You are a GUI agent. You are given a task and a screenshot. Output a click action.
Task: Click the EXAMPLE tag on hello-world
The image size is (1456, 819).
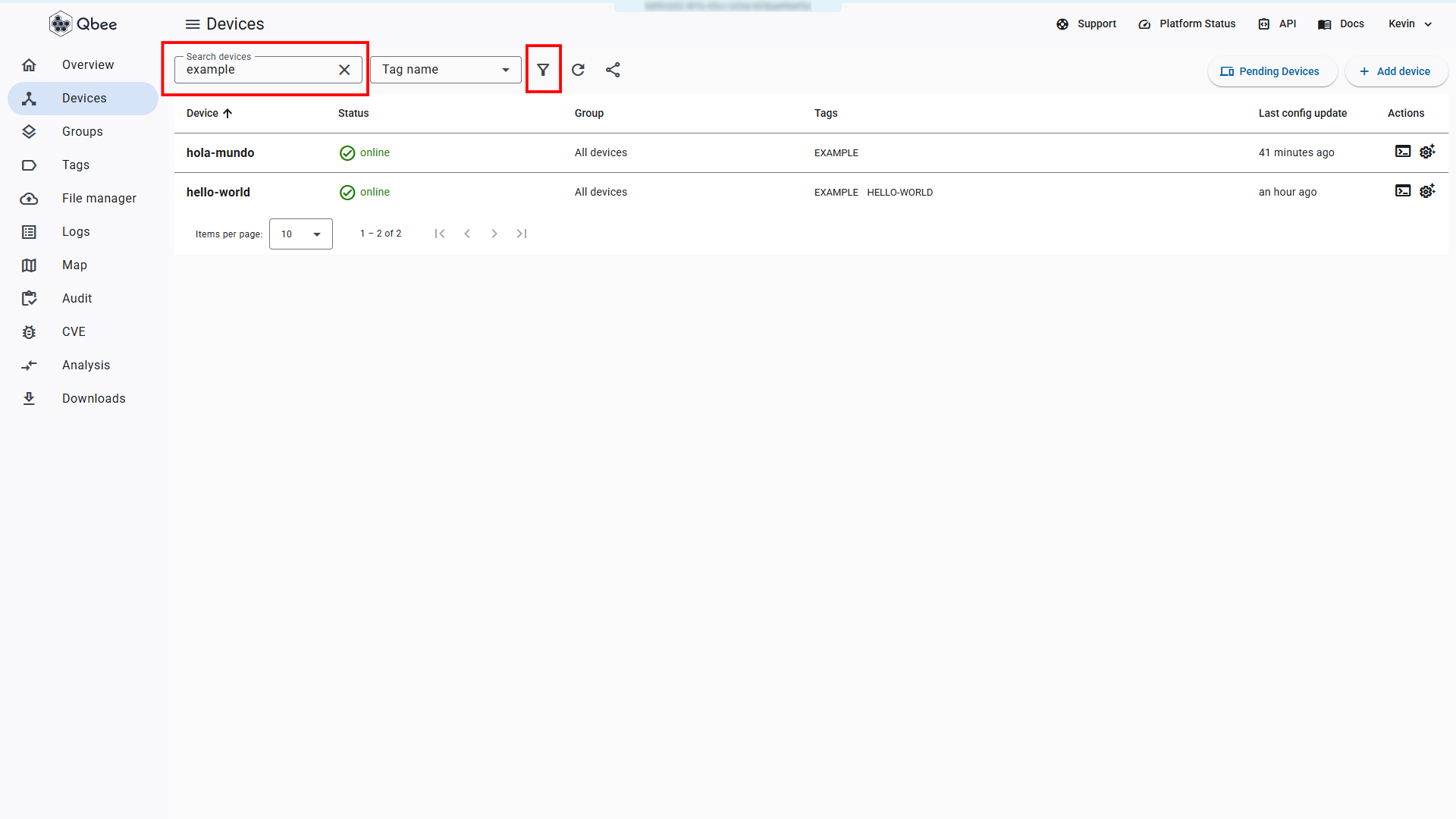pyautogui.click(x=836, y=193)
